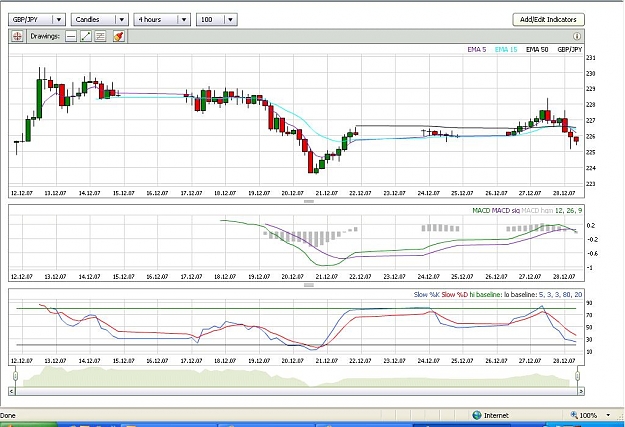The width and height of the screenshot is (625, 427).
Task: Click the horizontal scrollbar track below overview
Action: pos(296,391)
